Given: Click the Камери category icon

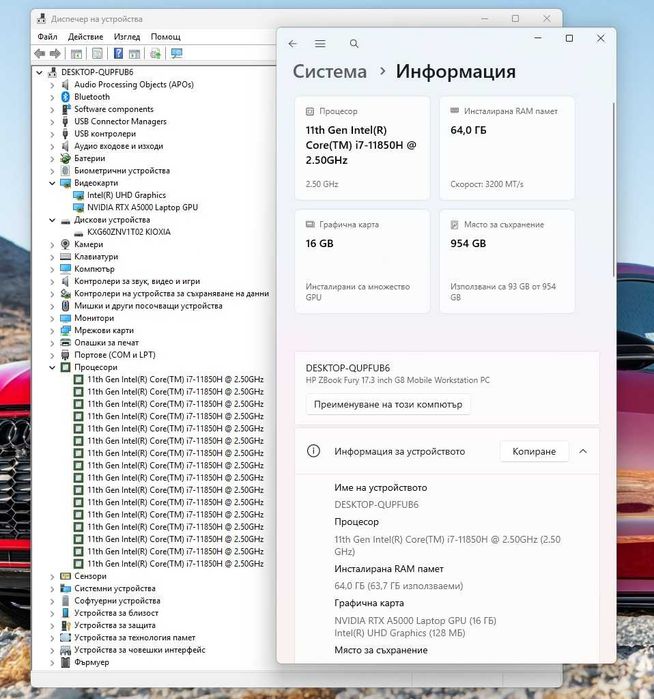Looking at the screenshot, I should 66,244.
